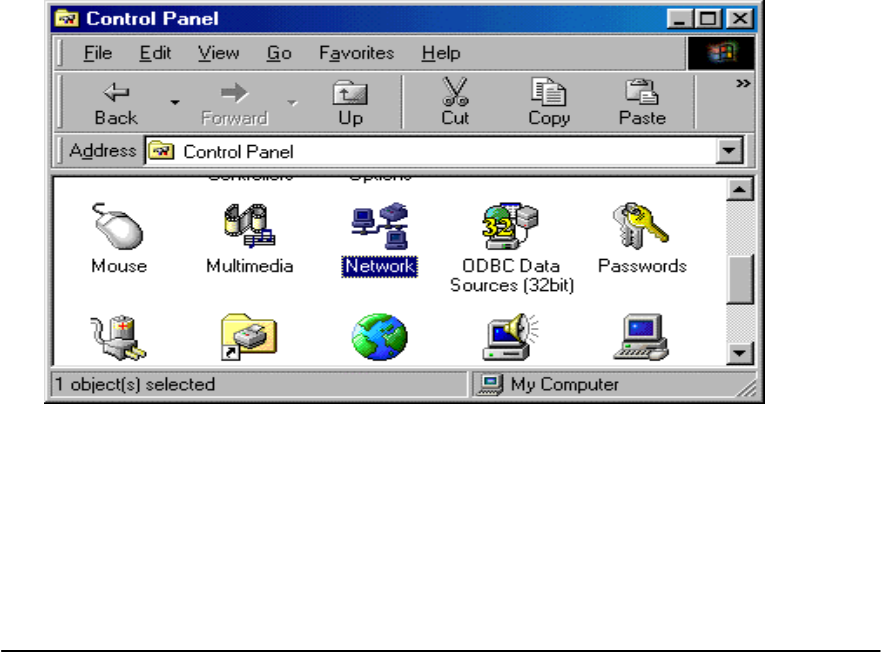The image size is (881, 652).
Task: Open the power plug battery icon
Action: coord(117,337)
